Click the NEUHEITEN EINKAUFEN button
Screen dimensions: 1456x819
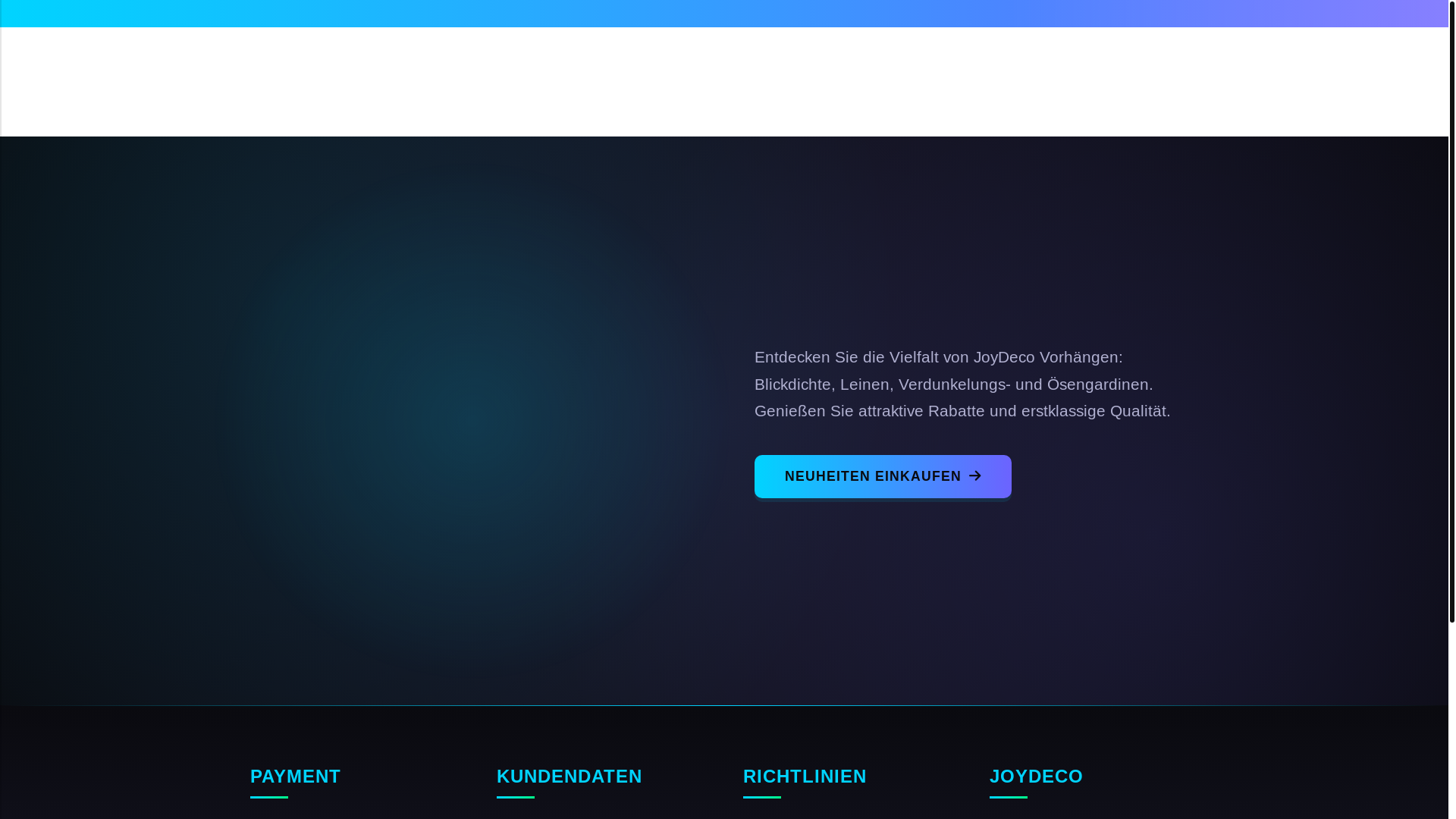[872, 476]
